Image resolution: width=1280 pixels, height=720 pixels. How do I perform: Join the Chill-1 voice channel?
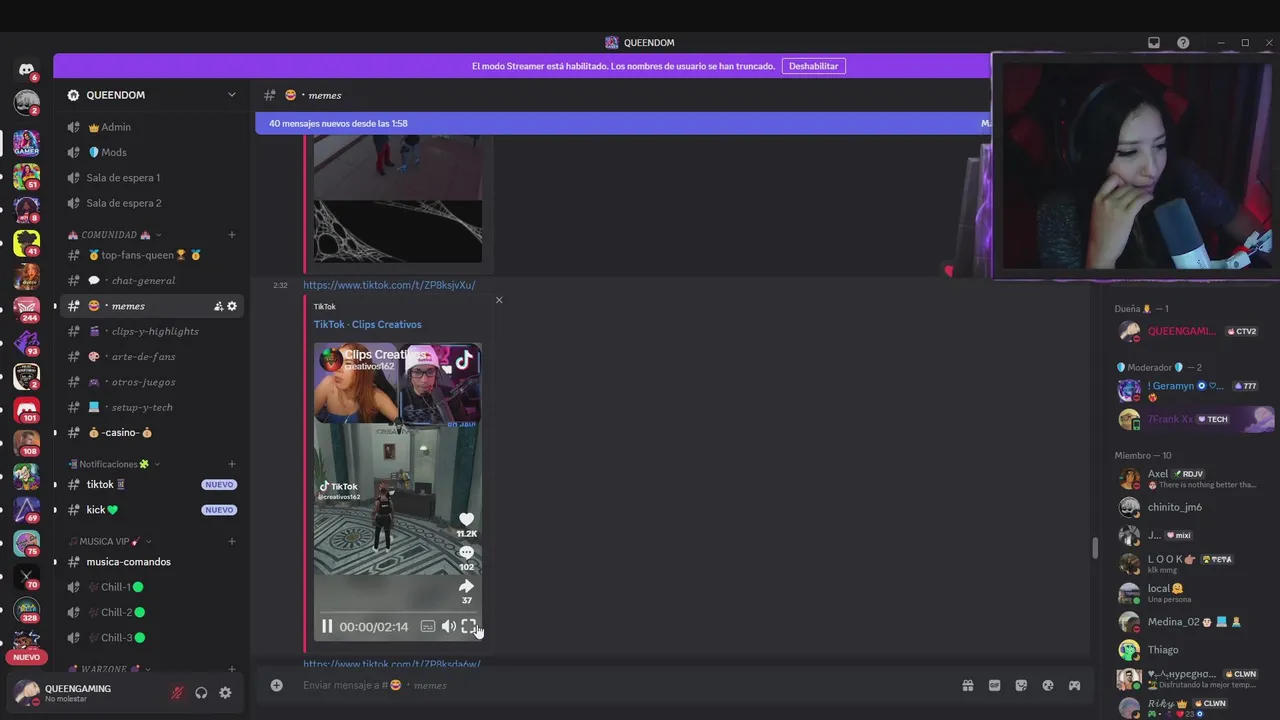click(x=152, y=587)
